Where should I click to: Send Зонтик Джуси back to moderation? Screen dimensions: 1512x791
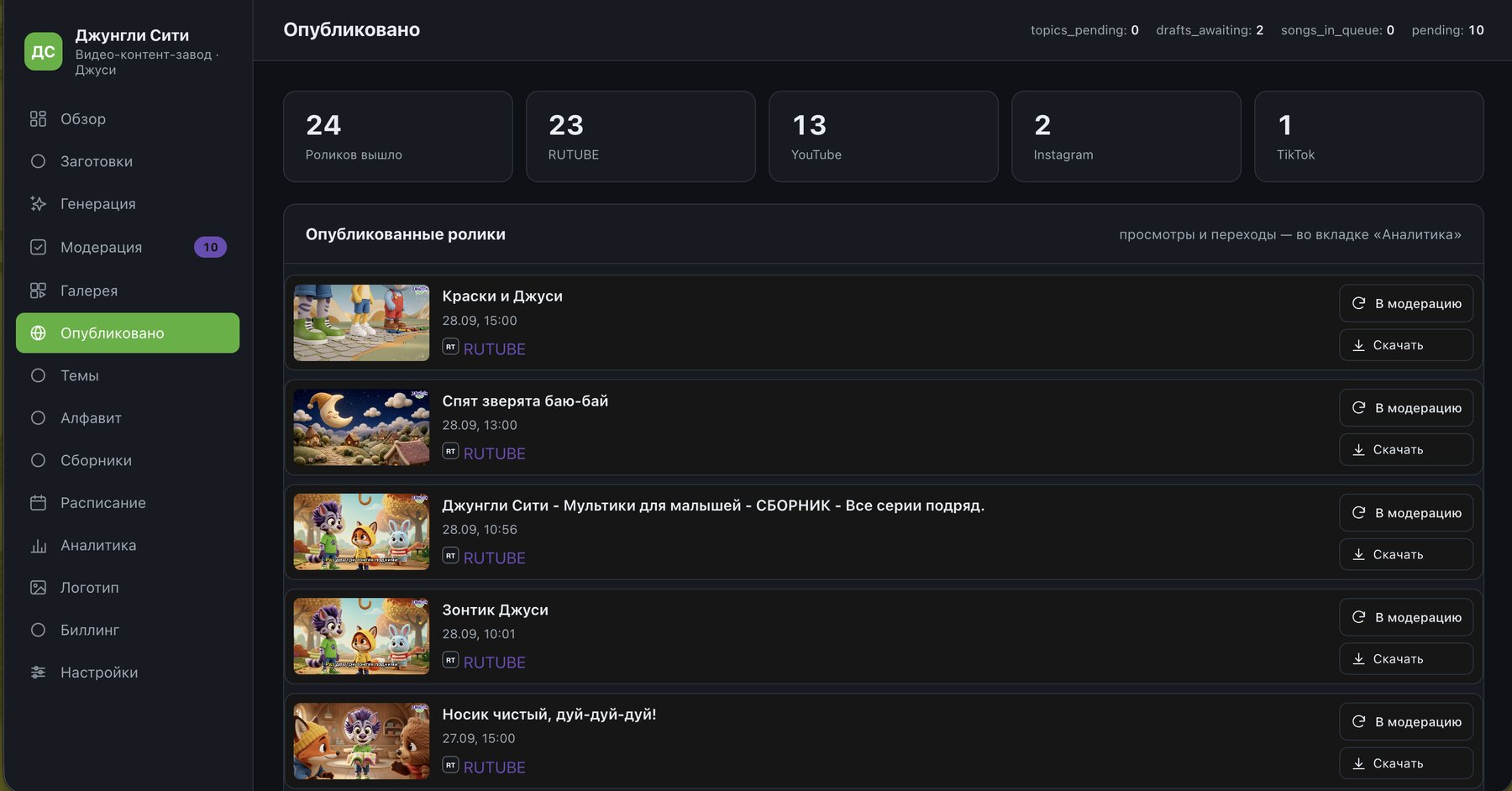(x=1405, y=617)
